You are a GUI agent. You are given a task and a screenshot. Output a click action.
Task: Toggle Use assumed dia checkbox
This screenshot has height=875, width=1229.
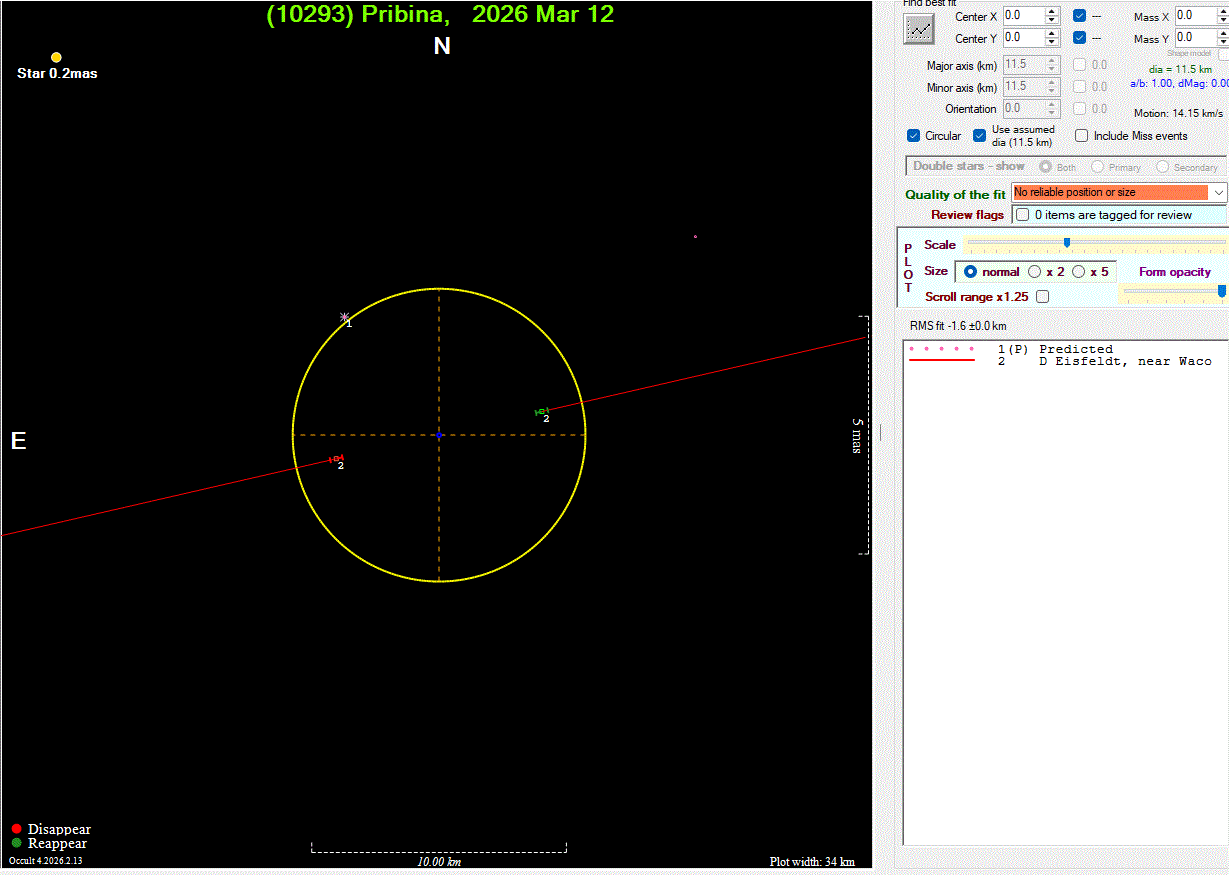point(980,136)
